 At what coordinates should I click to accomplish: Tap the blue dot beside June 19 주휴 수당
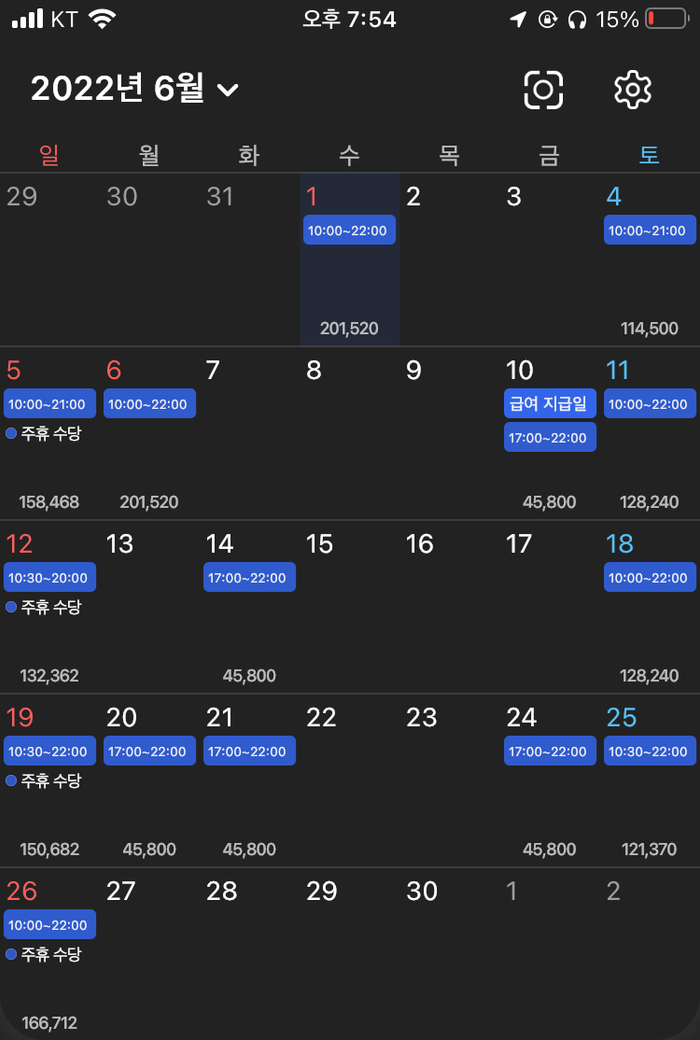[x=11, y=781]
